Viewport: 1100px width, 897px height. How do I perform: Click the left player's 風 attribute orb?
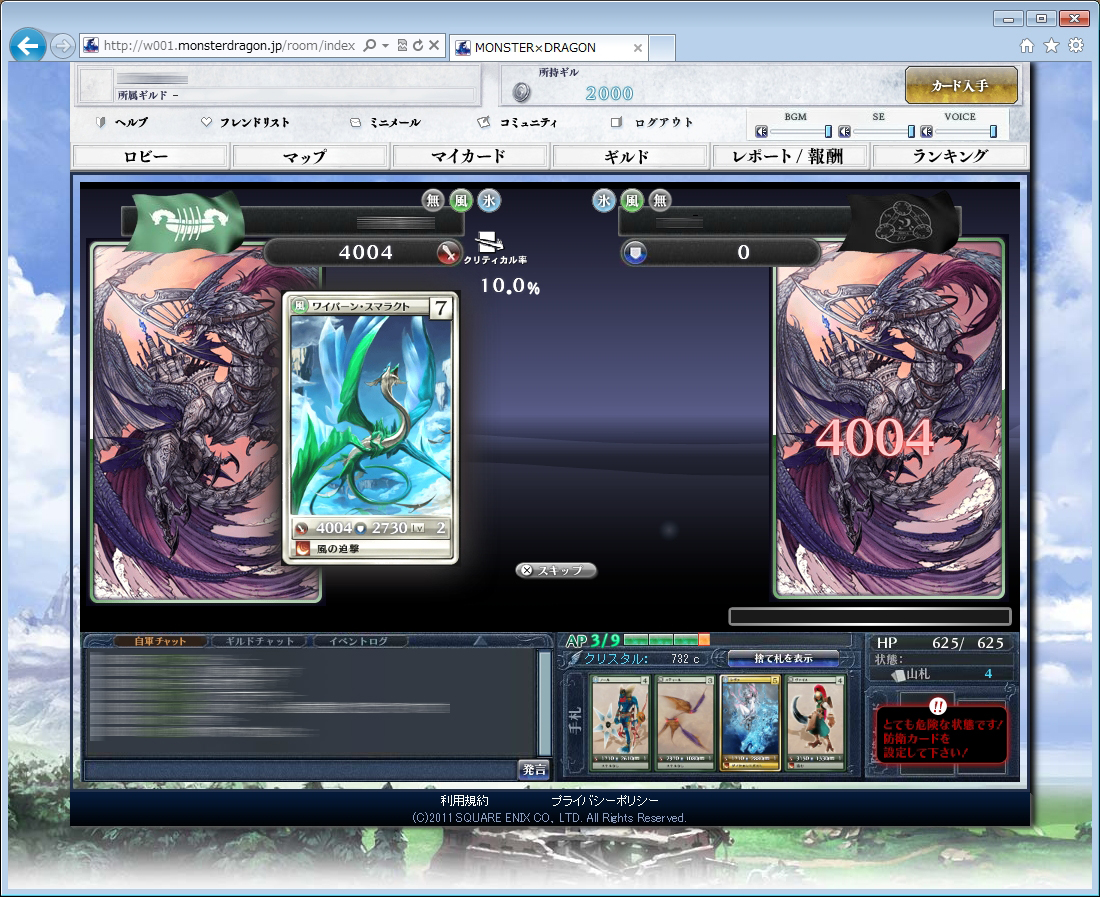[461, 201]
